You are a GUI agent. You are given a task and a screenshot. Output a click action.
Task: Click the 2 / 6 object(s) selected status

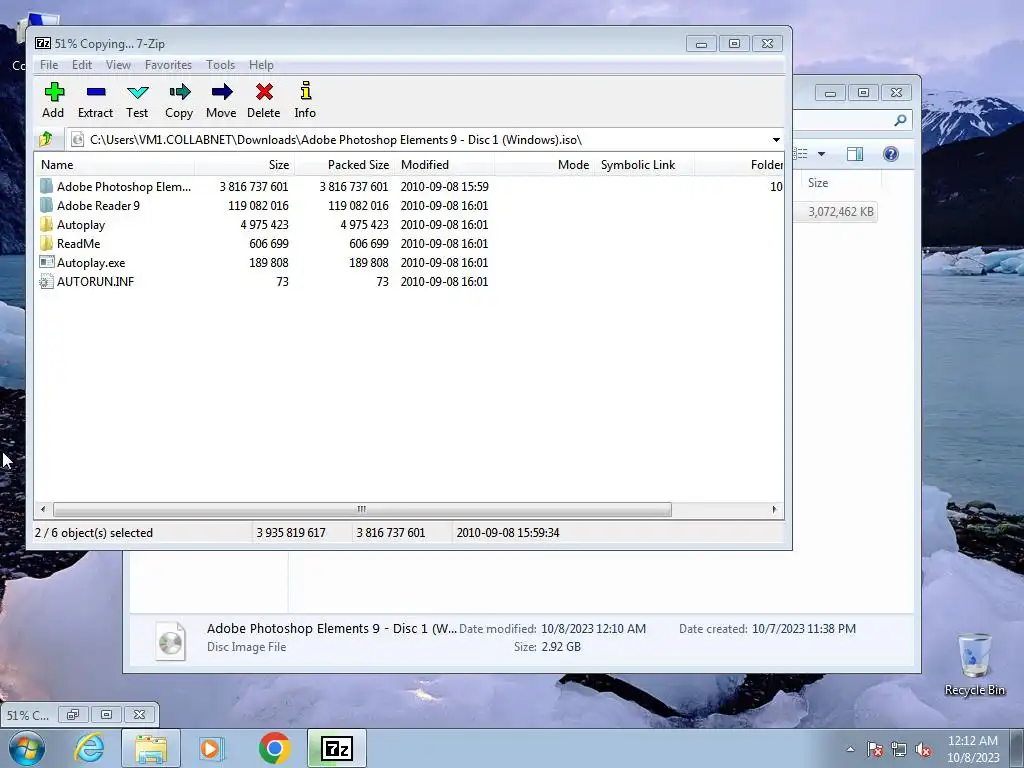(93, 533)
